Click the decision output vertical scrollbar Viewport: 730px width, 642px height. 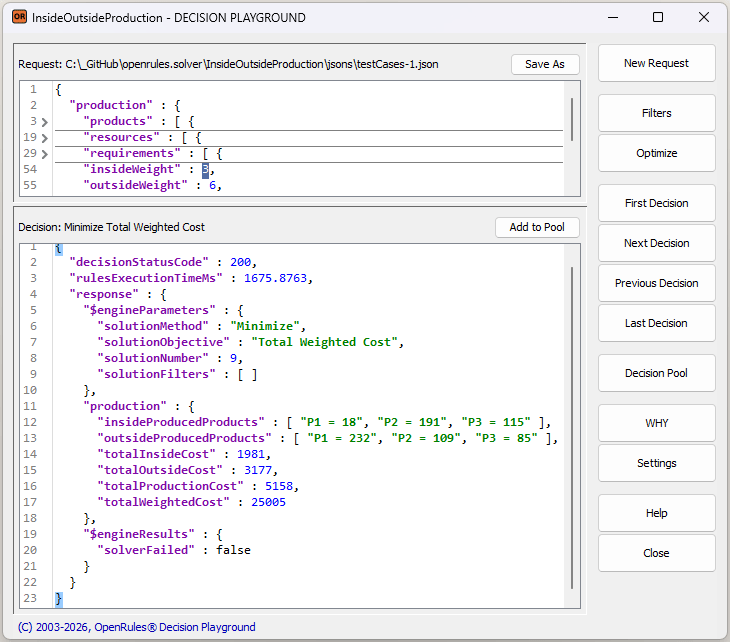(572, 425)
